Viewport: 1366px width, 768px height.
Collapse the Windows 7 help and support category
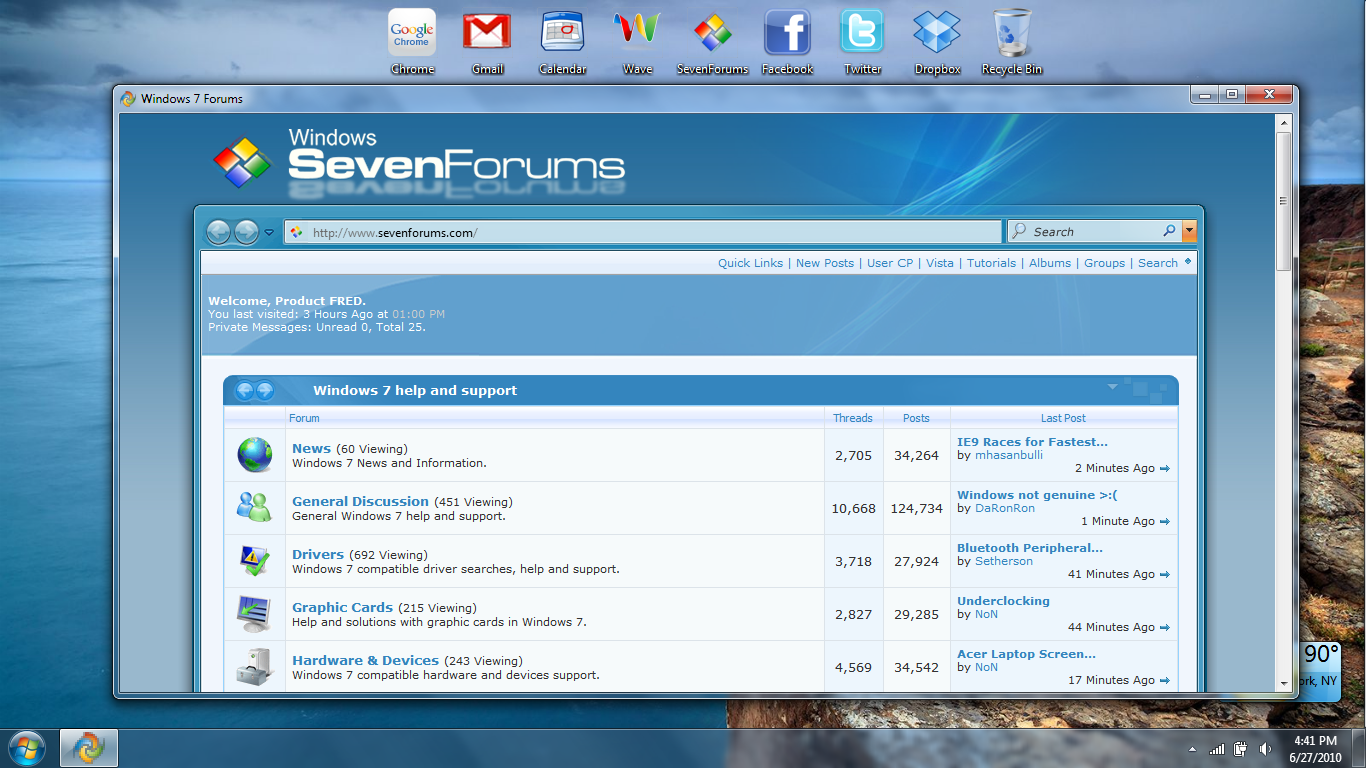pos(1112,386)
